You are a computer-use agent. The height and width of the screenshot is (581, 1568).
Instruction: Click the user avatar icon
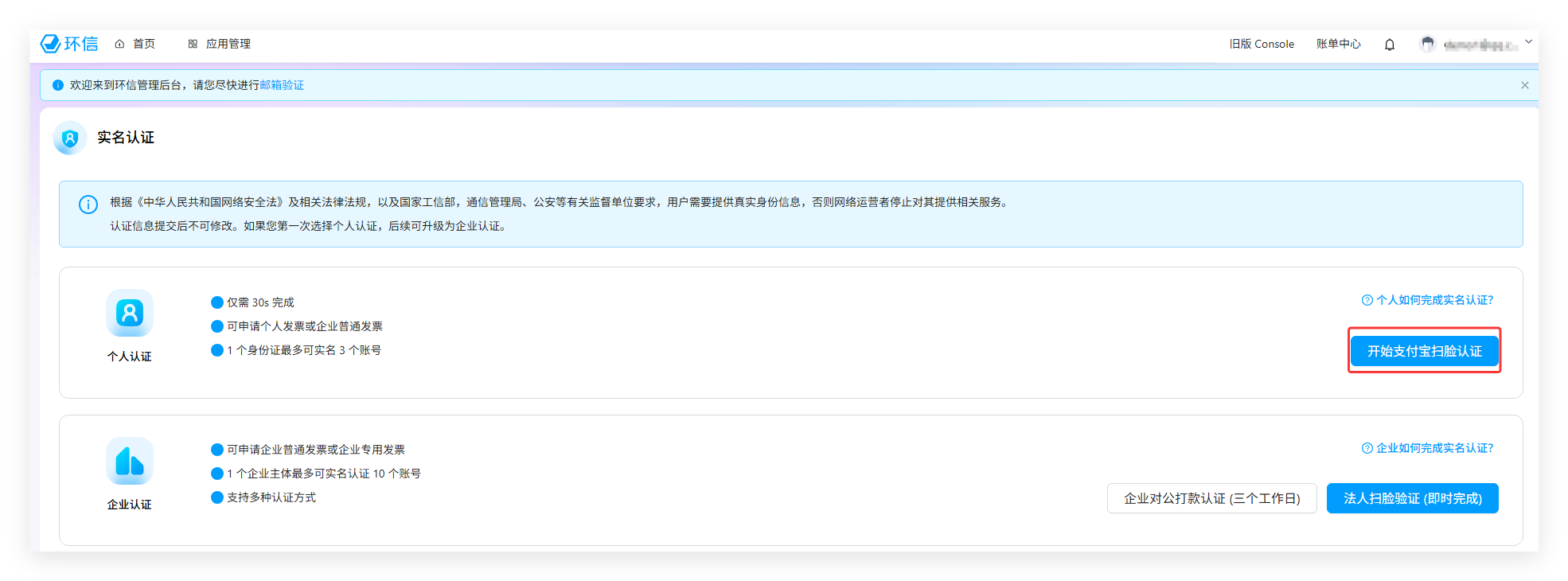click(x=1427, y=45)
